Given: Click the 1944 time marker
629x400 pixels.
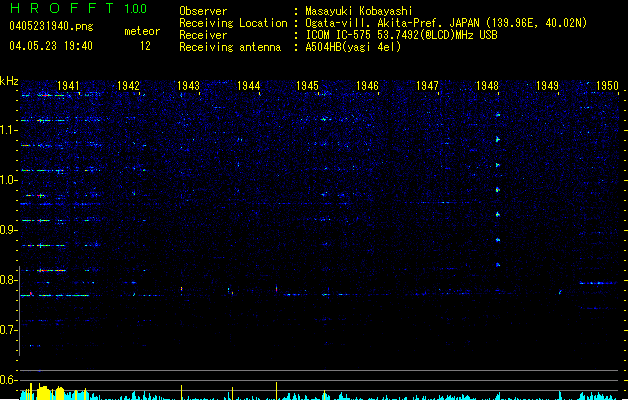Looking at the screenshot, I should [248, 85].
